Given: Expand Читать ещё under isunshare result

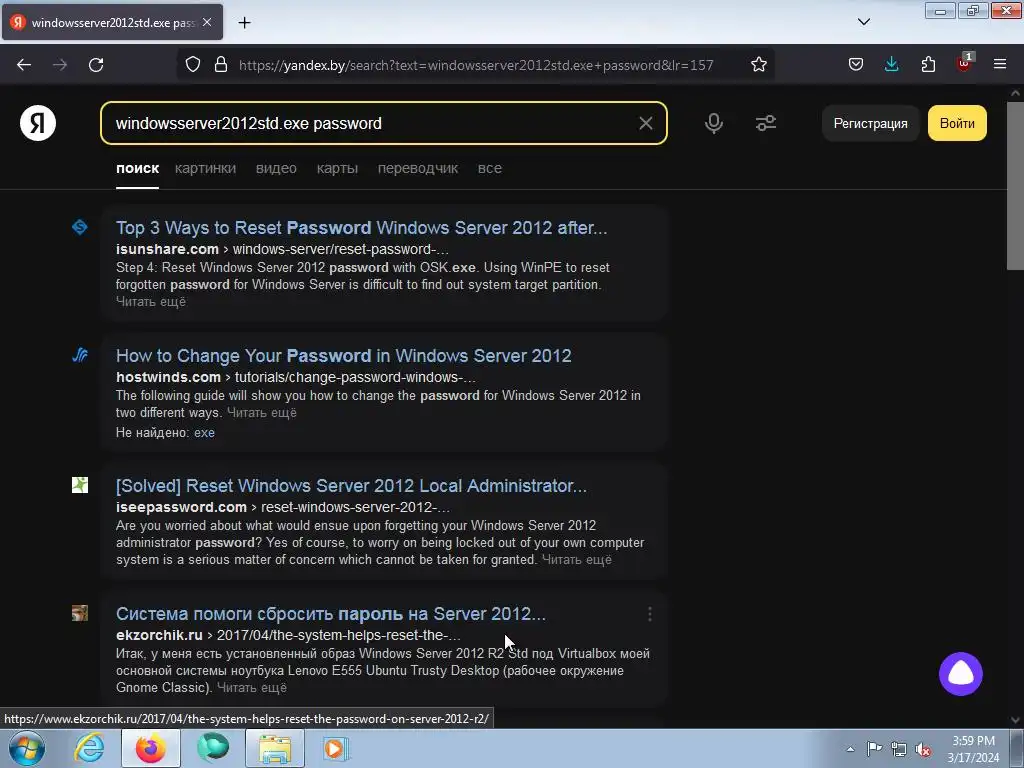Looking at the screenshot, I should 151,302.
